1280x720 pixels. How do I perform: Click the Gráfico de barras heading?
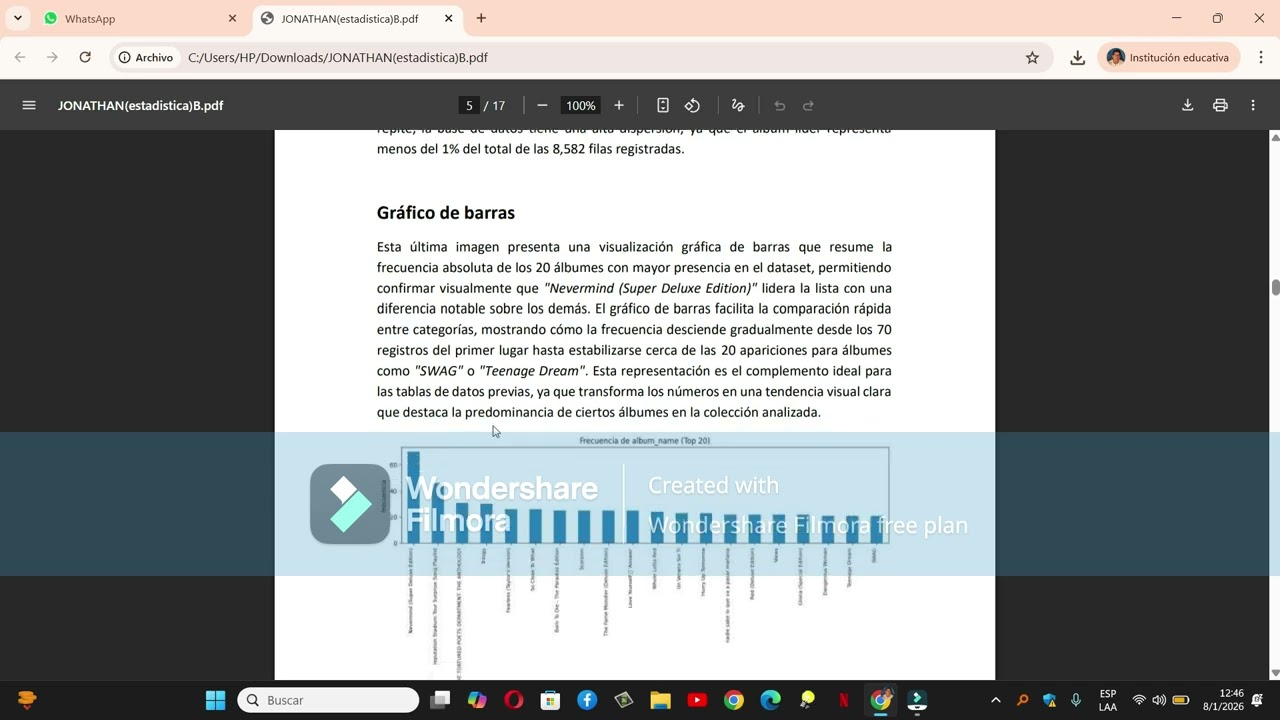pos(446,212)
